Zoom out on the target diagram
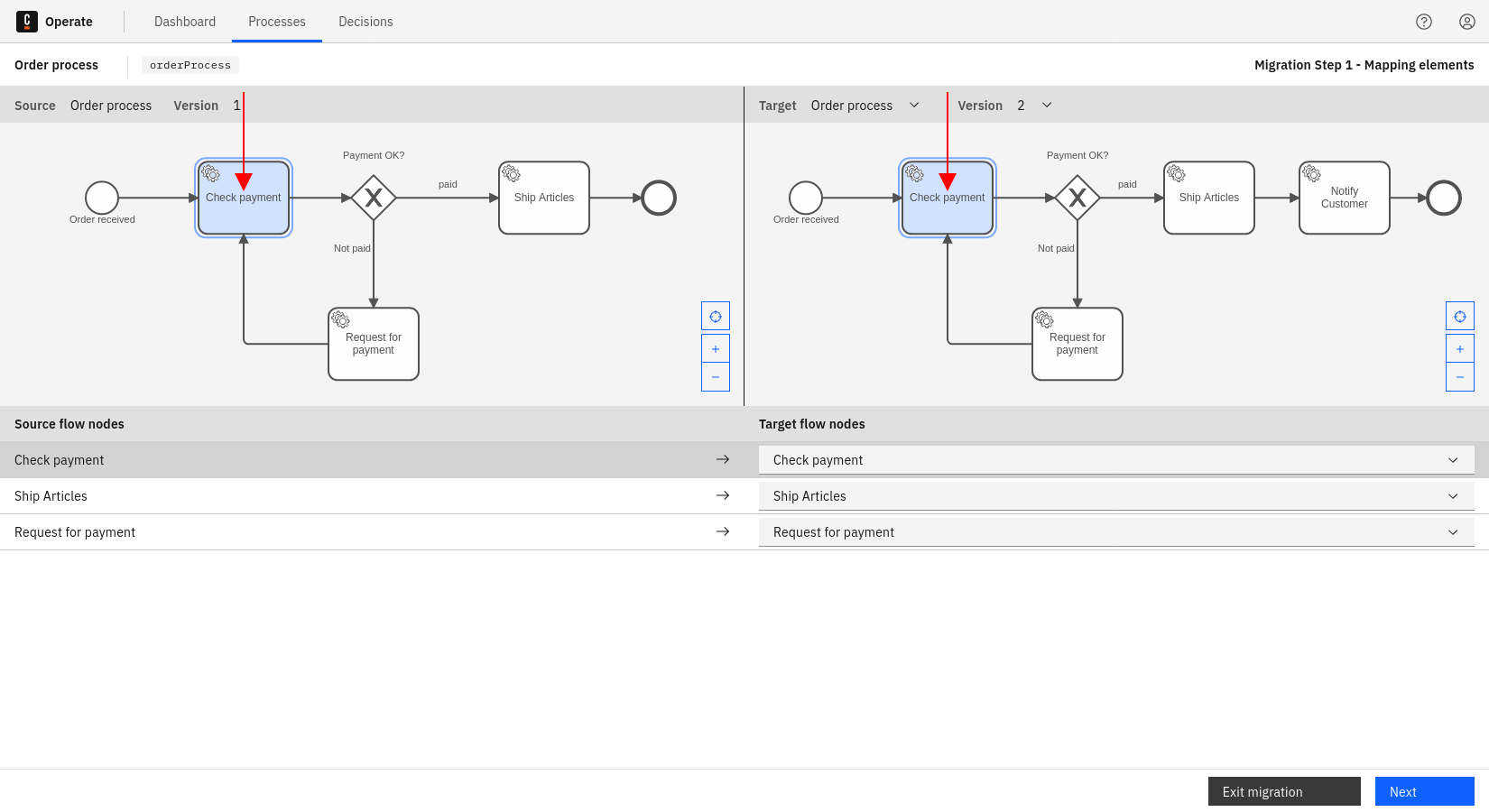This screenshot has width=1489, height=812. tap(1460, 376)
